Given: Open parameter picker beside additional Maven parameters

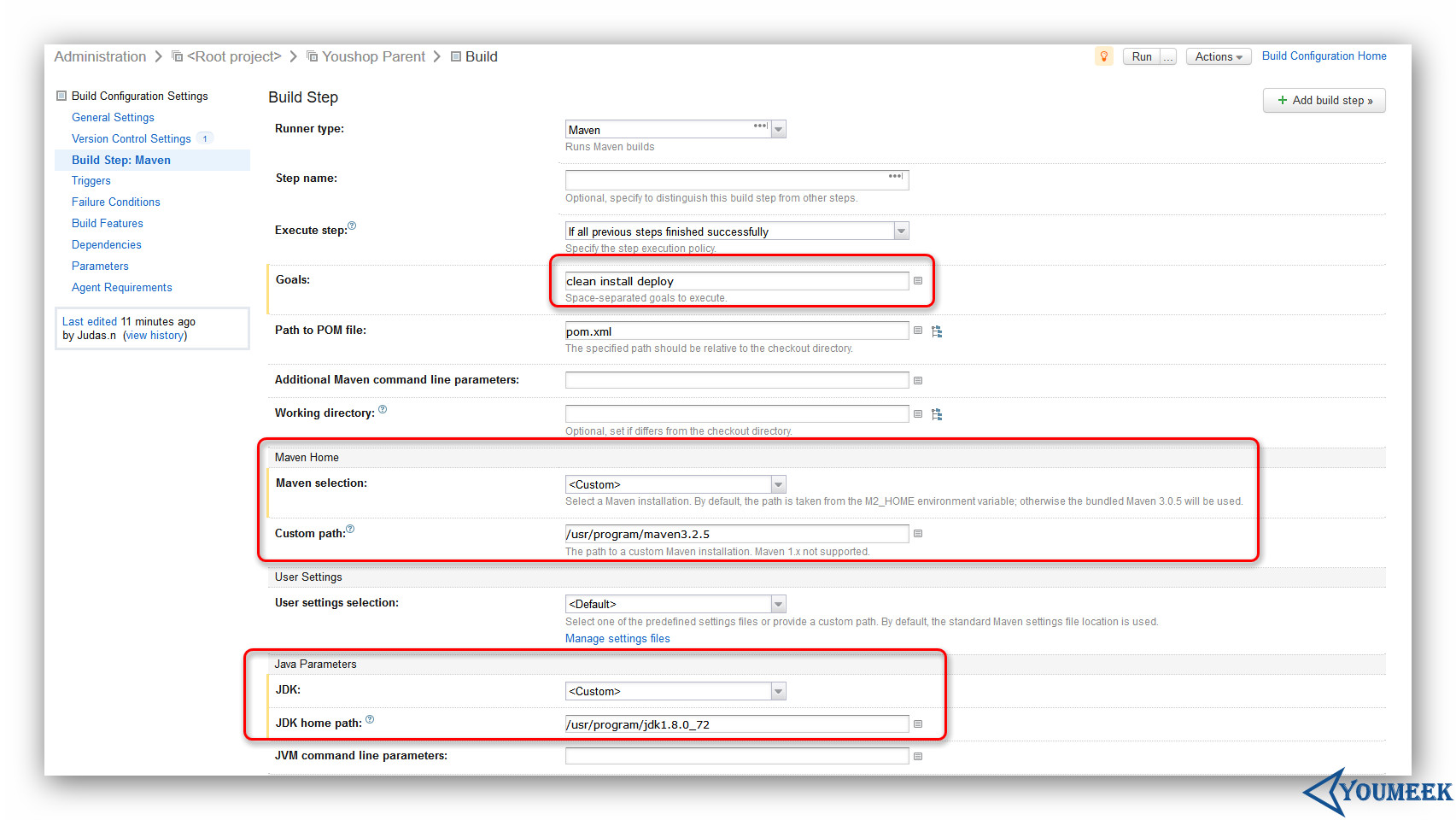Looking at the screenshot, I should coord(918,381).
